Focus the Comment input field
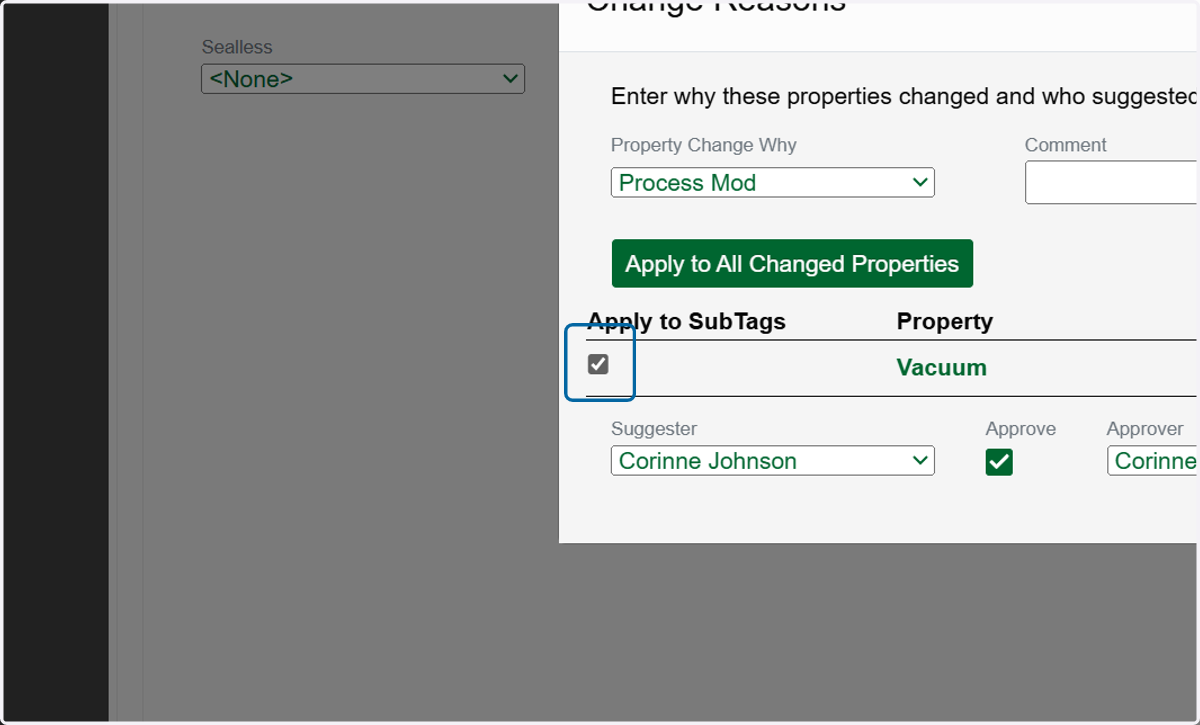This screenshot has height=725, width=1200. coord(1111,183)
